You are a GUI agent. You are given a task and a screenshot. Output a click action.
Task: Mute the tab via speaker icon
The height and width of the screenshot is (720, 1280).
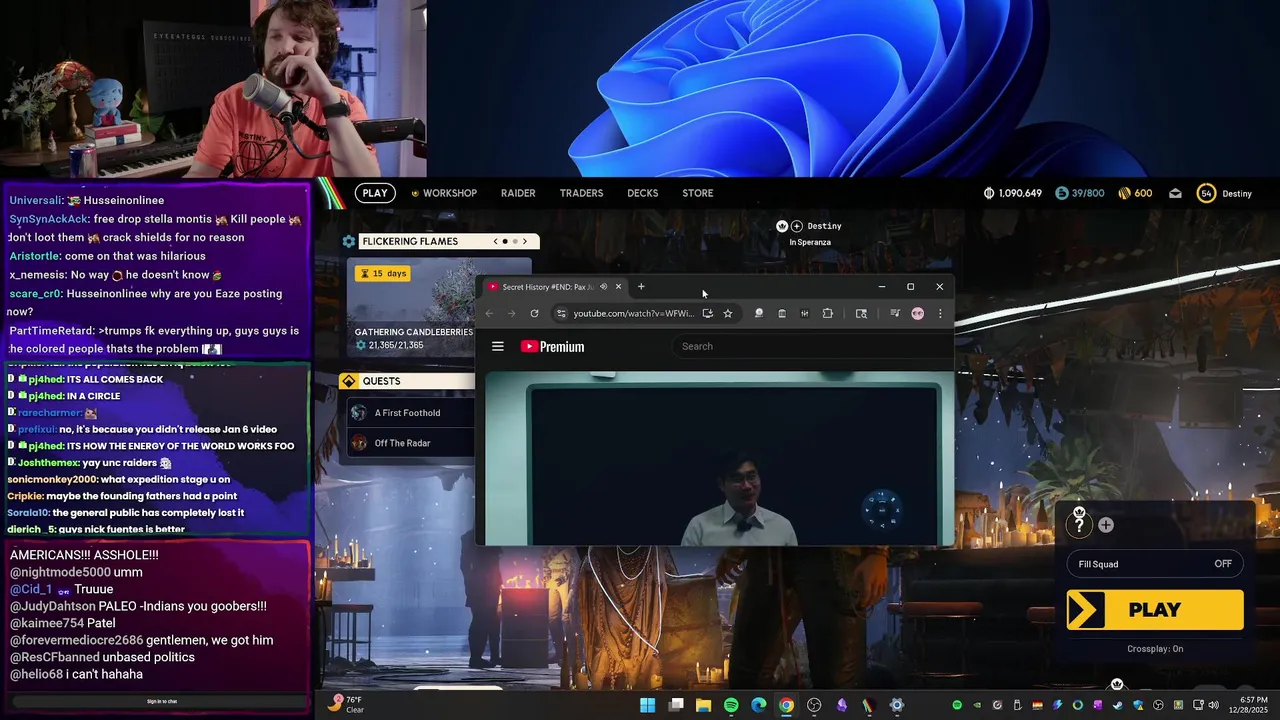(603, 287)
